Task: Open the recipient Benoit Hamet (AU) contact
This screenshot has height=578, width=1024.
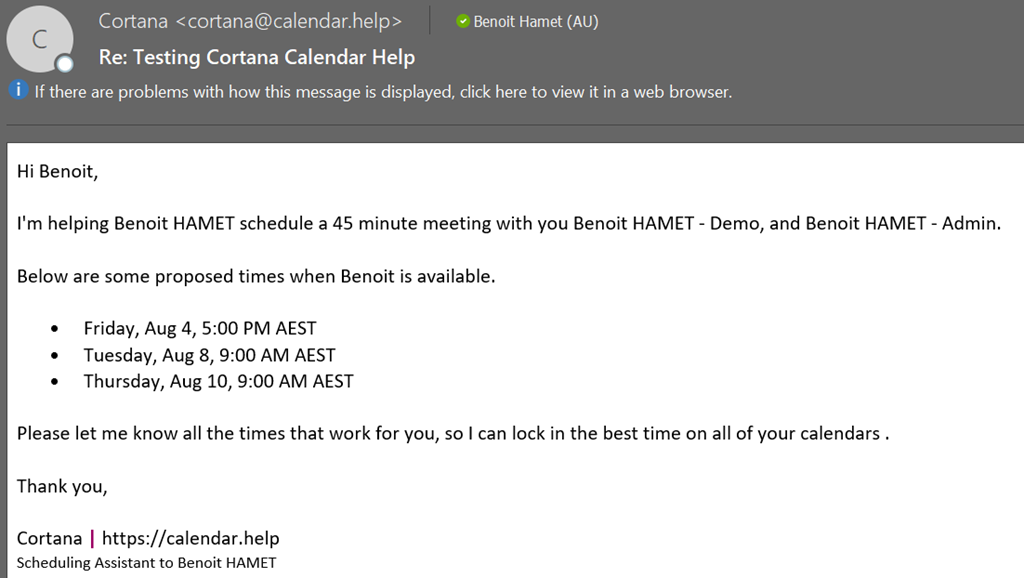Action: pos(535,21)
